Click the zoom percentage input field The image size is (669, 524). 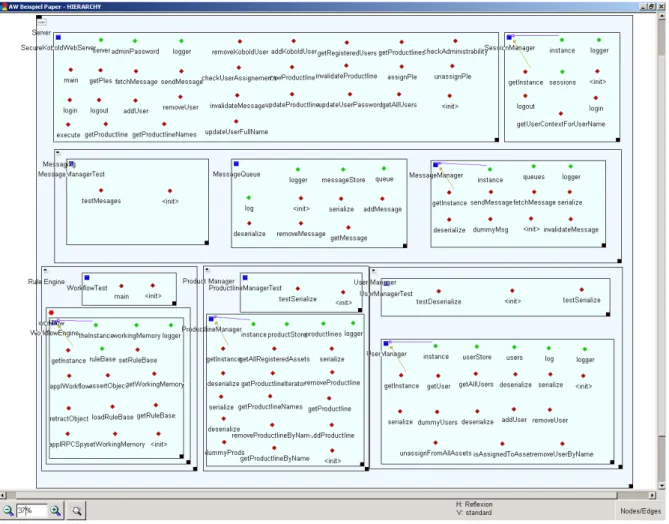pos(32,510)
